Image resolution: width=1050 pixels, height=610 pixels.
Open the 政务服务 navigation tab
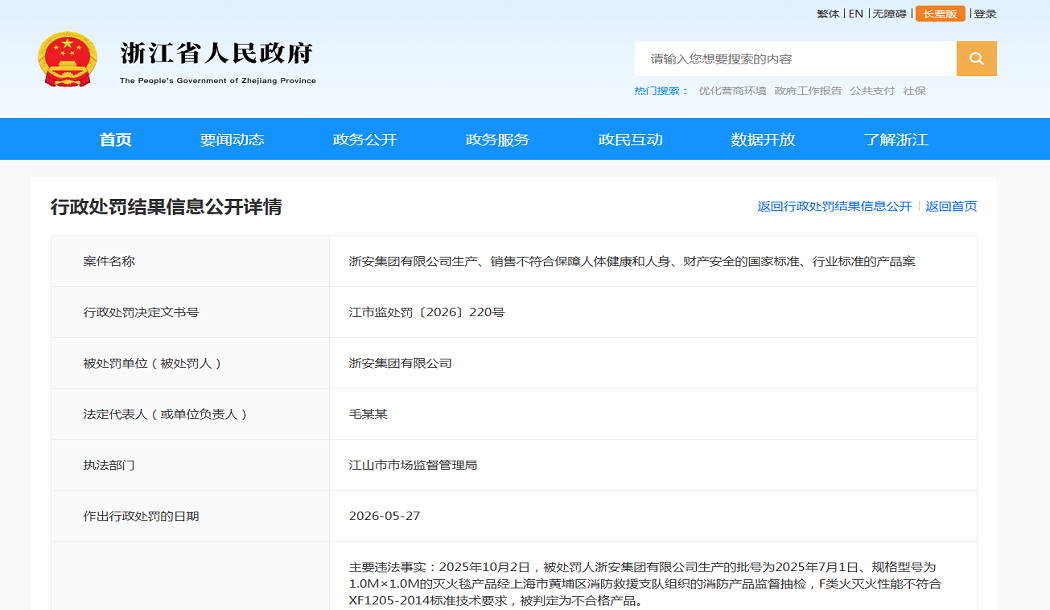[x=498, y=139]
